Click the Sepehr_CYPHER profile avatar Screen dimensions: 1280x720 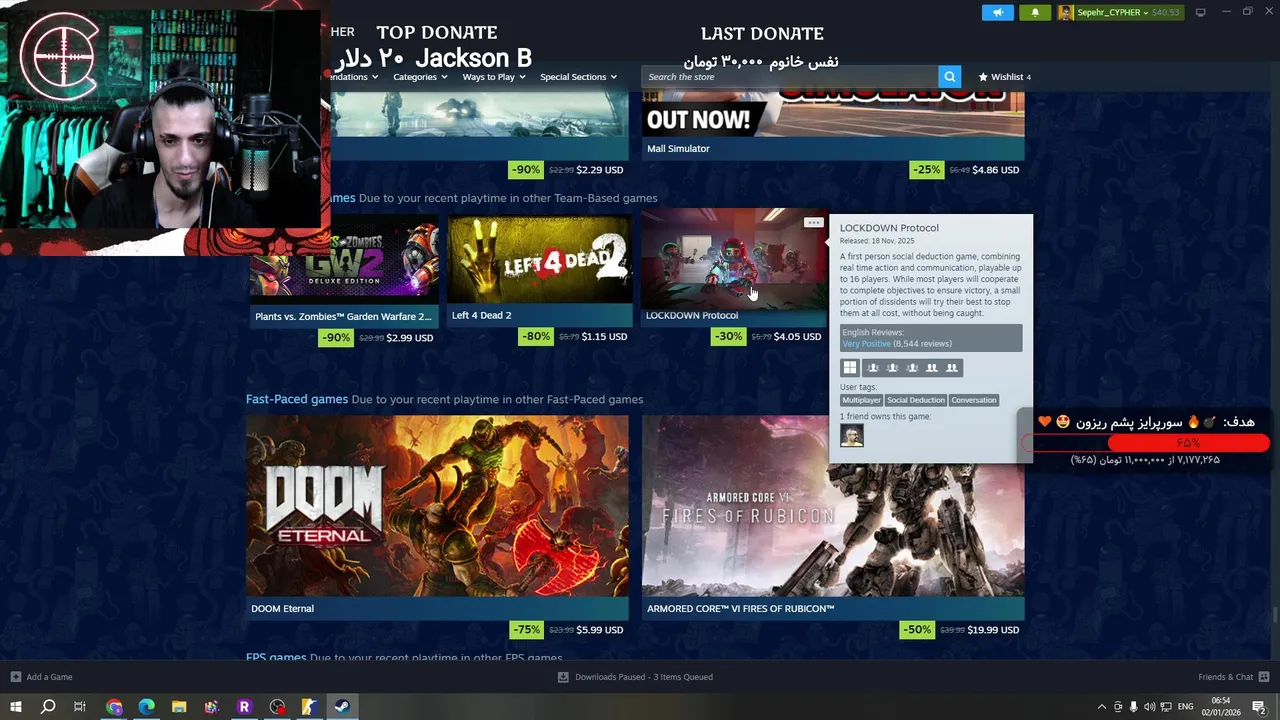coord(1066,12)
